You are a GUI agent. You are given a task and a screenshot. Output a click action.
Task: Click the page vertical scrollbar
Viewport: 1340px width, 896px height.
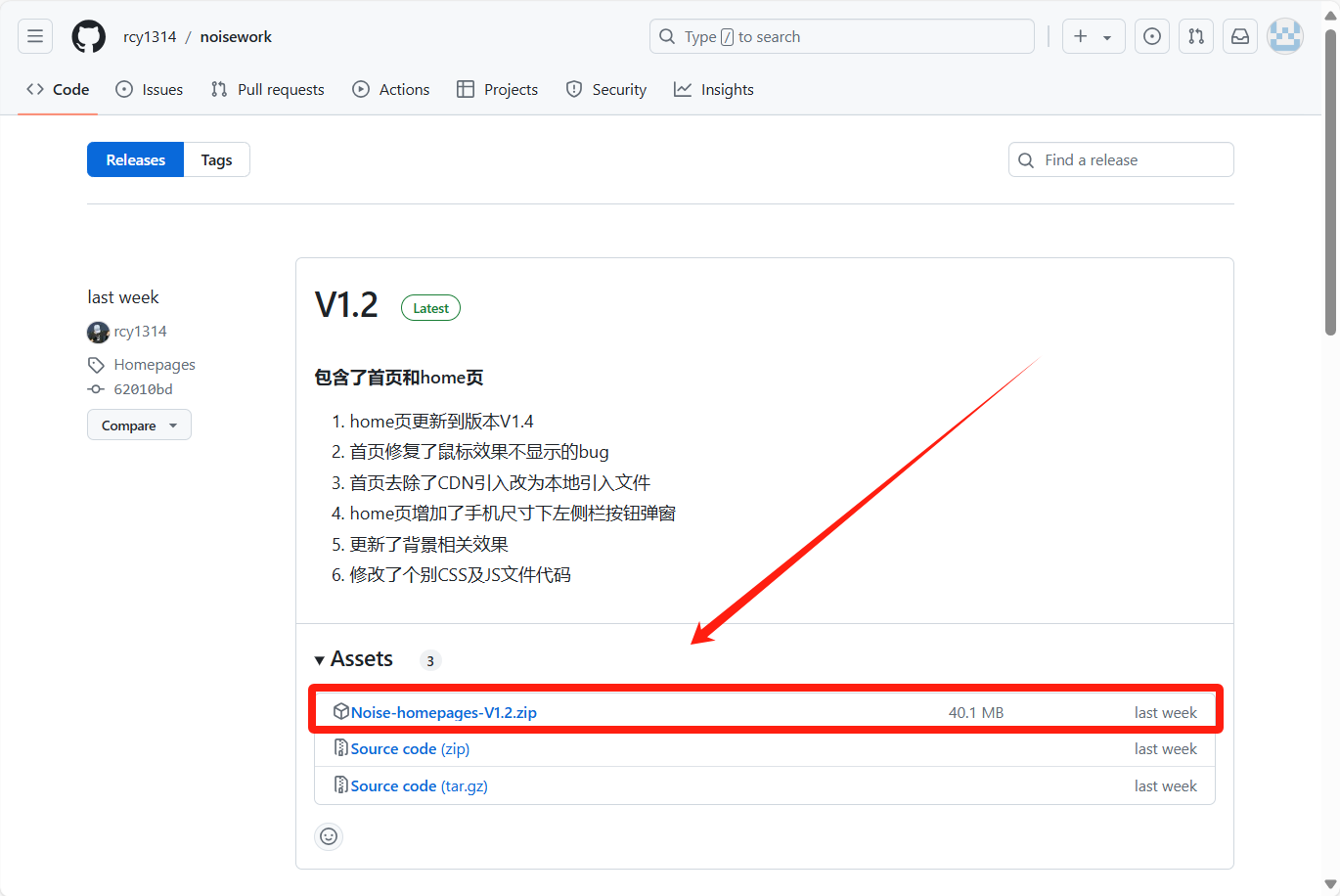click(x=1330, y=186)
